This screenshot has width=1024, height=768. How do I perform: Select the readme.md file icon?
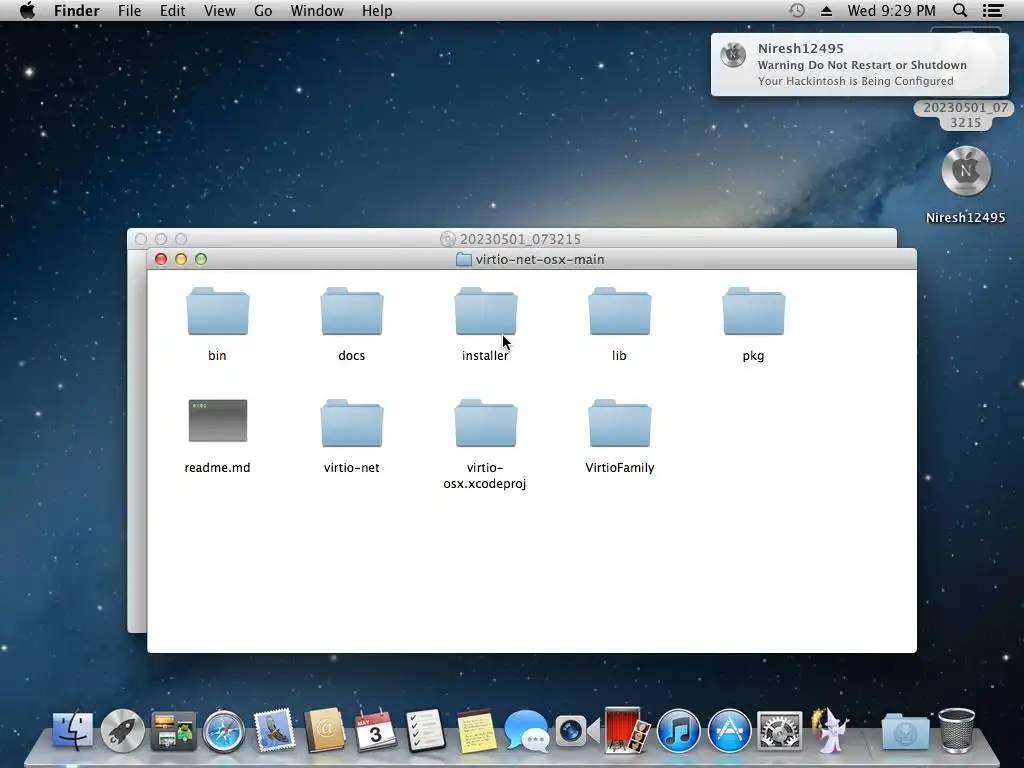[217, 421]
